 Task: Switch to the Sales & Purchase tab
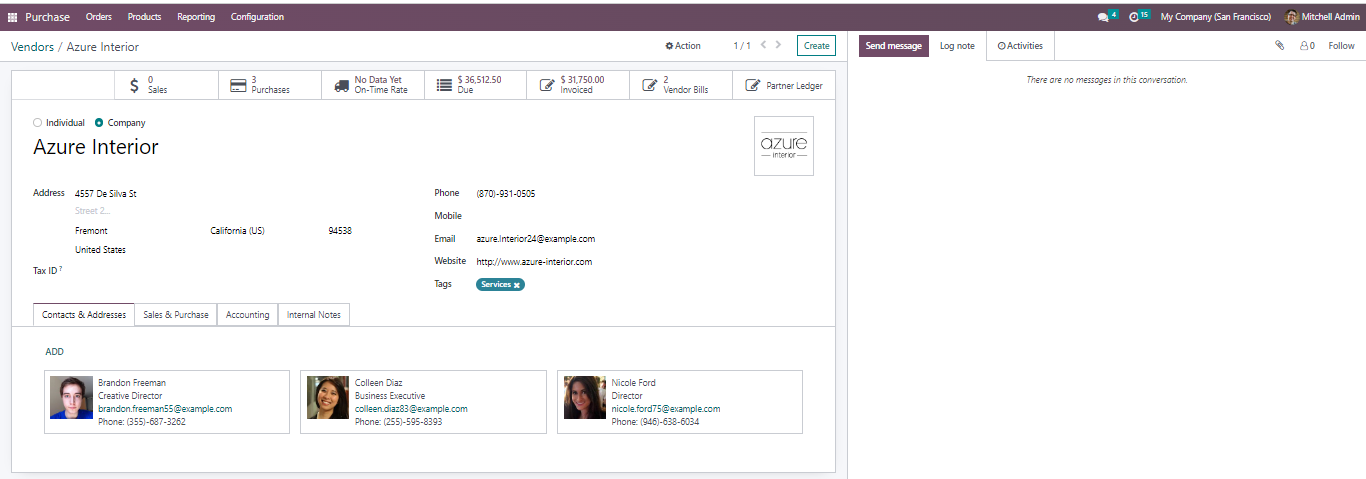coord(176,315)
